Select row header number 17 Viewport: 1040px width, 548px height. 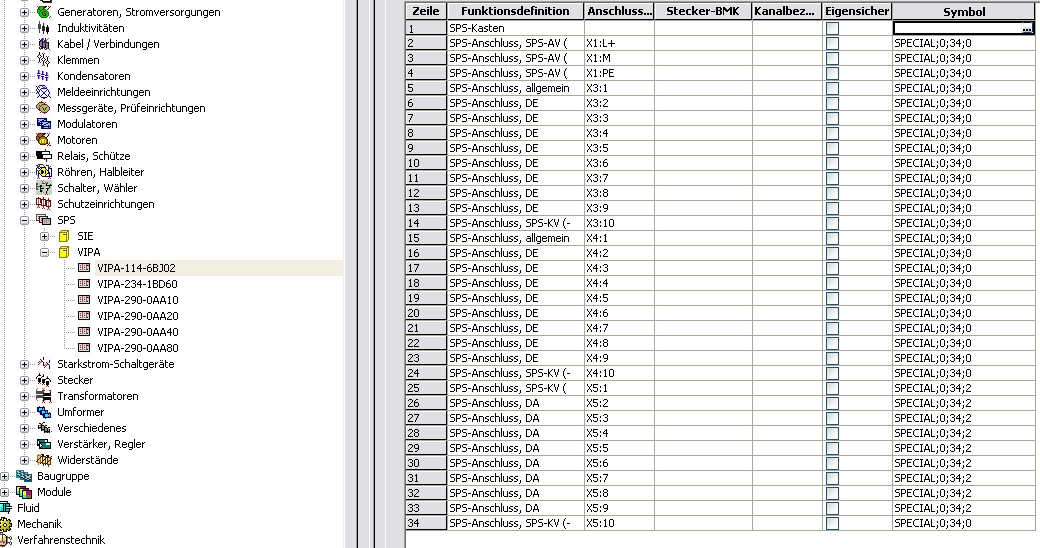point(426,268)
